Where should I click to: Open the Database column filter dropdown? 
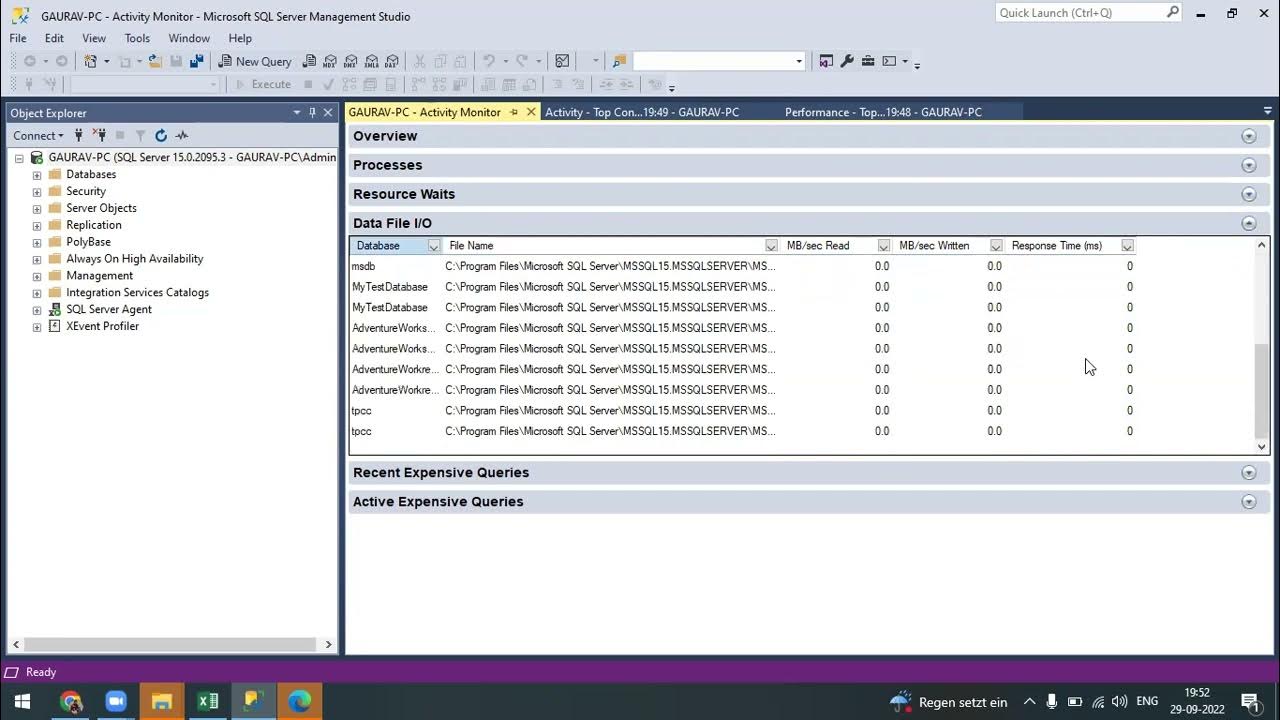tap(433, 246)
